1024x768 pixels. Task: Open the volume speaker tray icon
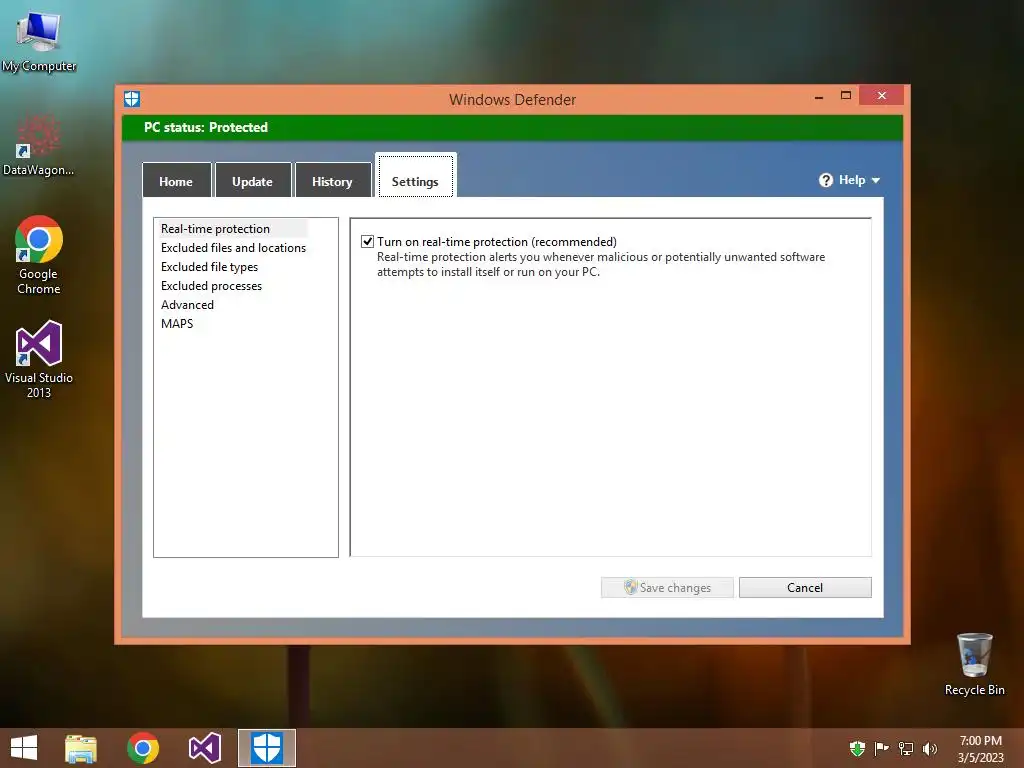(x=930, y=748)
